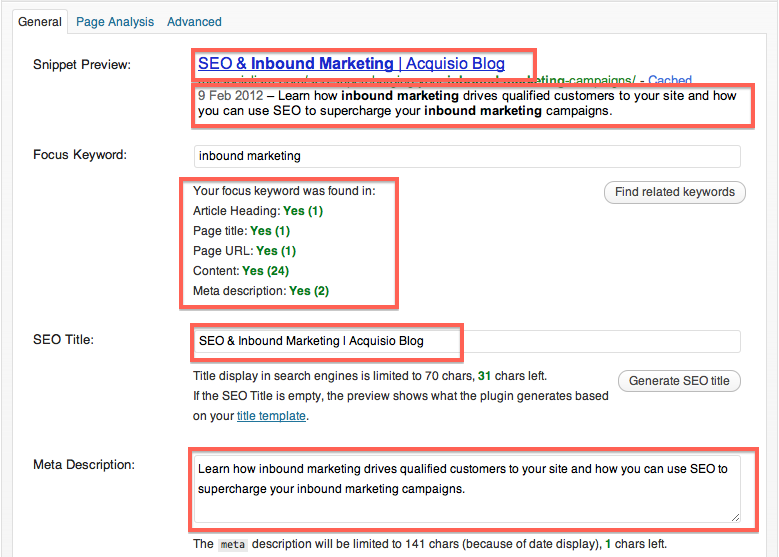This screenshot has width=779, height=557.
Task: Click 'Your focus keyword was found in:' text
Action: pyautogui.click(x=284, y=191)
